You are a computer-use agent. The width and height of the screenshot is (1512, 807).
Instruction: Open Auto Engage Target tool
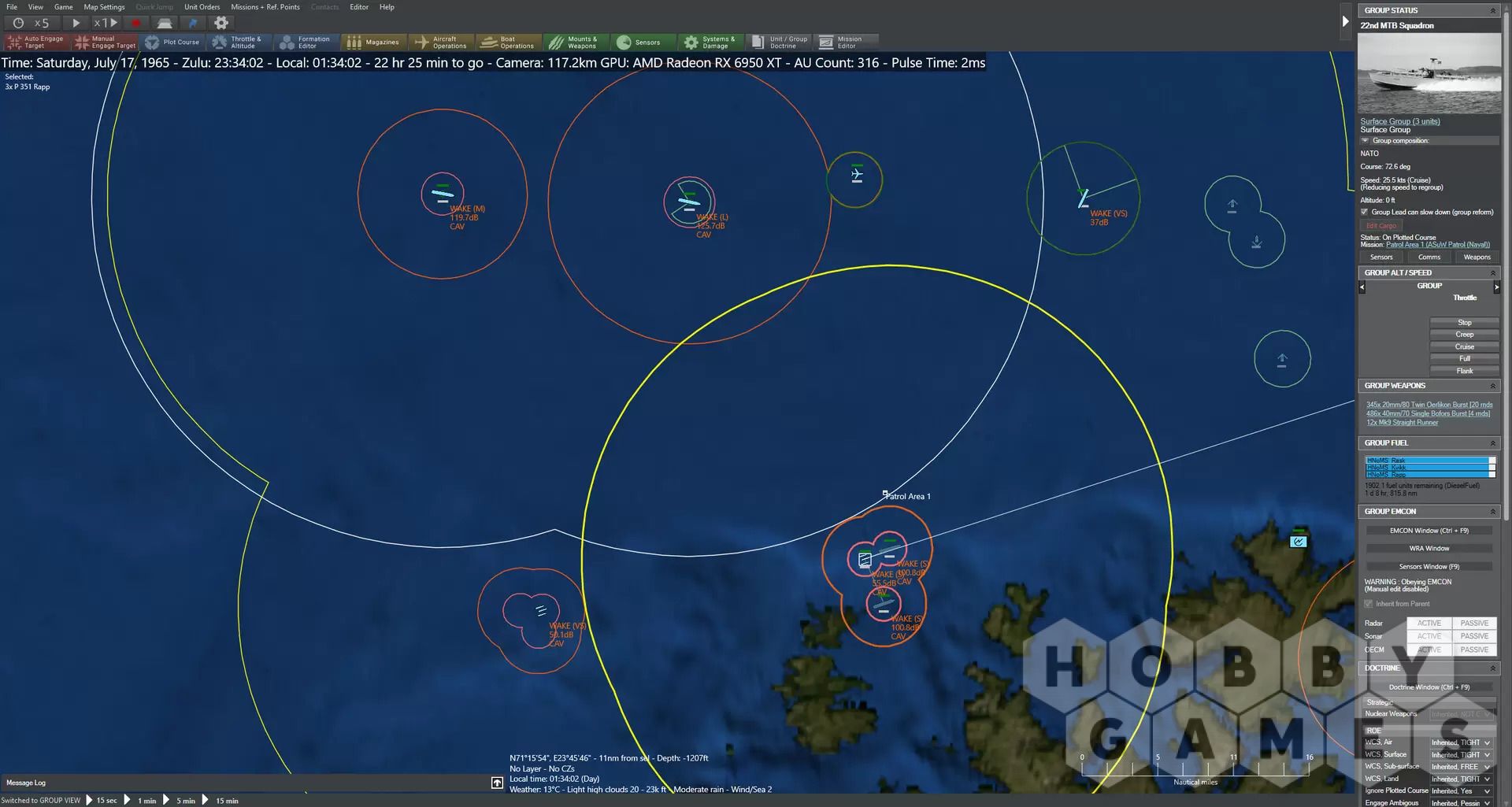[36, 43]
